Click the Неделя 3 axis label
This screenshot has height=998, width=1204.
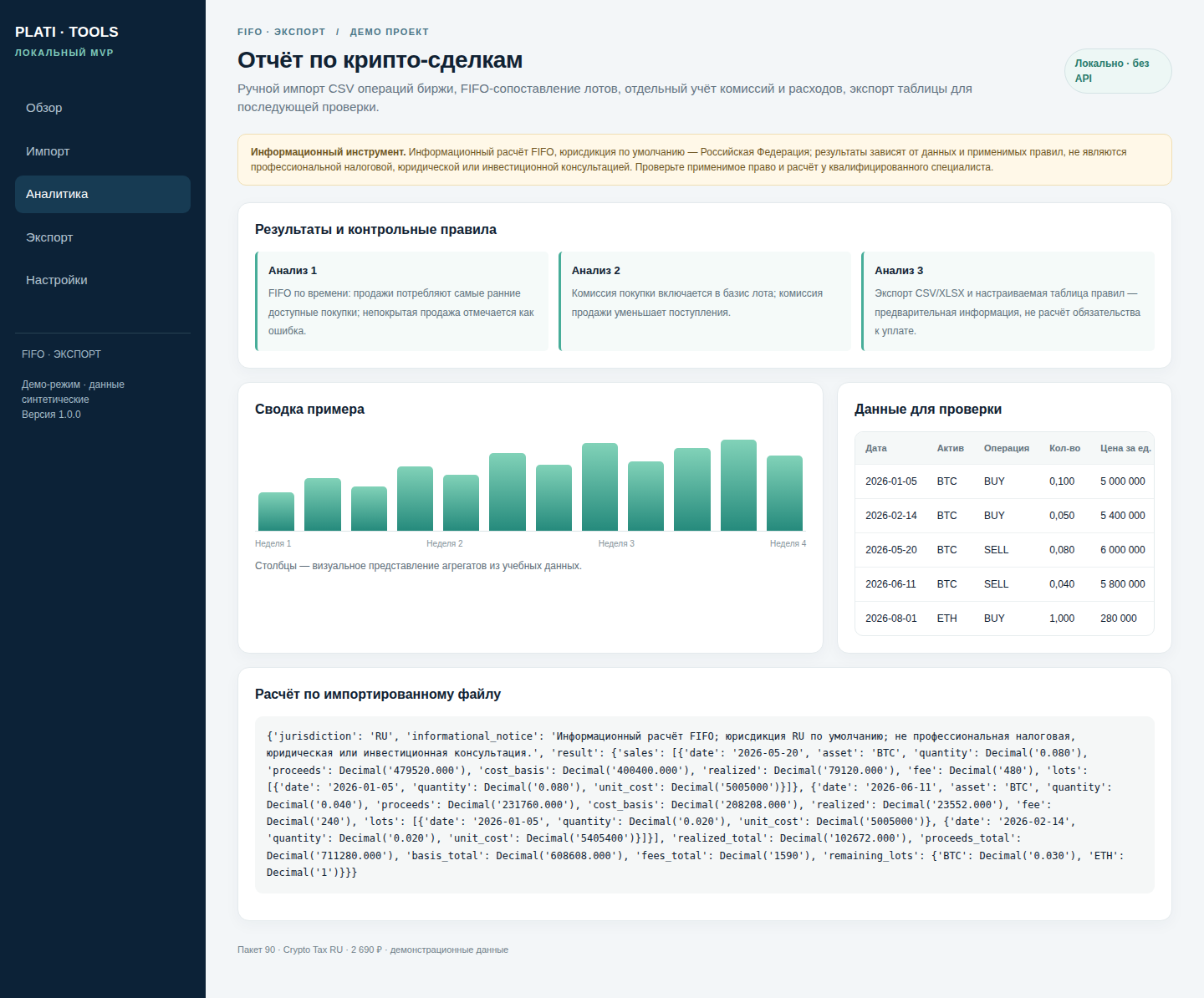[x=616, y=544]
